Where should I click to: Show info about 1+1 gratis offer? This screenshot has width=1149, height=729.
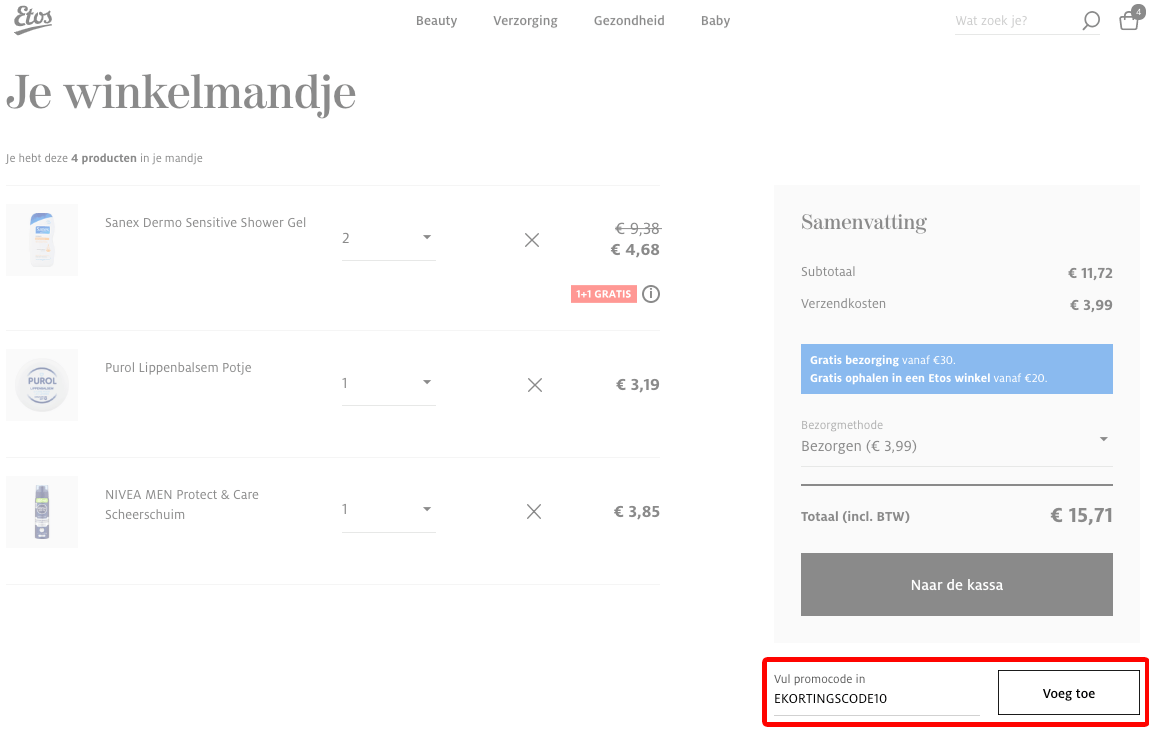tap(651, 294)
